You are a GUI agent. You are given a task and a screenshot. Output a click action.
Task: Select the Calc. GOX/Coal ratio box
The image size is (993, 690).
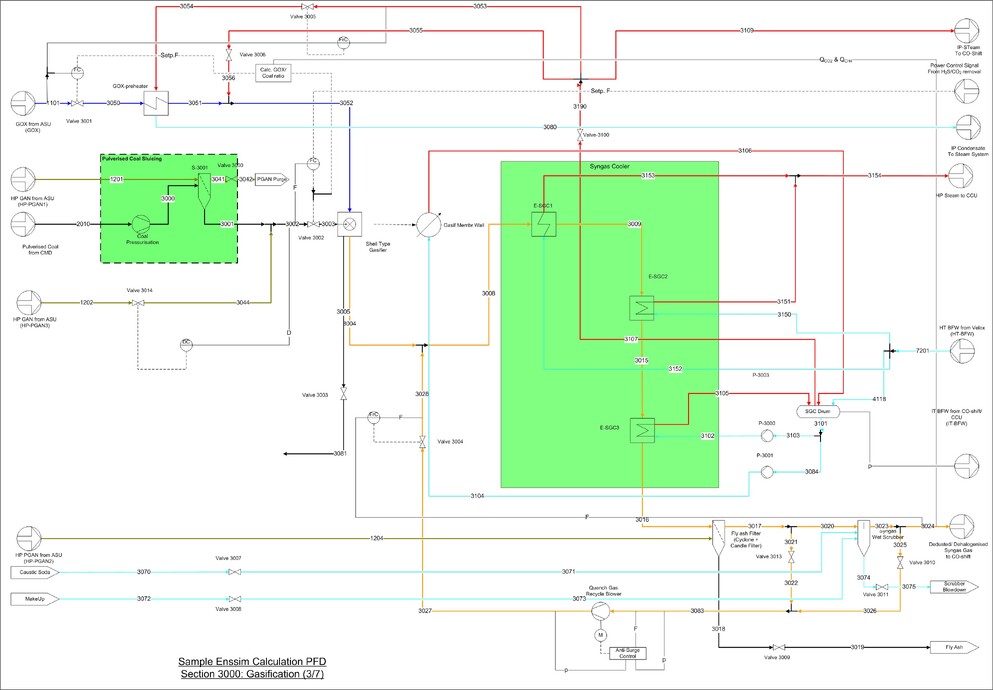point(274,73)
